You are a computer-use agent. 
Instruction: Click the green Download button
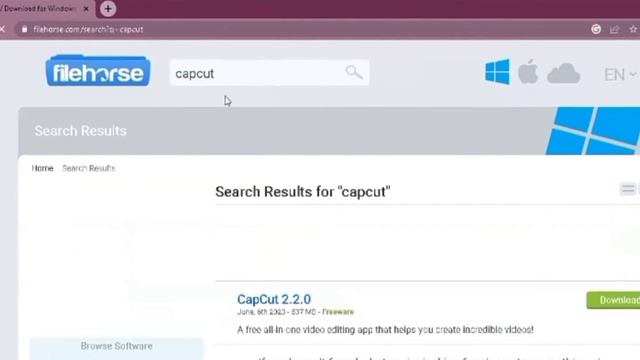[613, 300]
